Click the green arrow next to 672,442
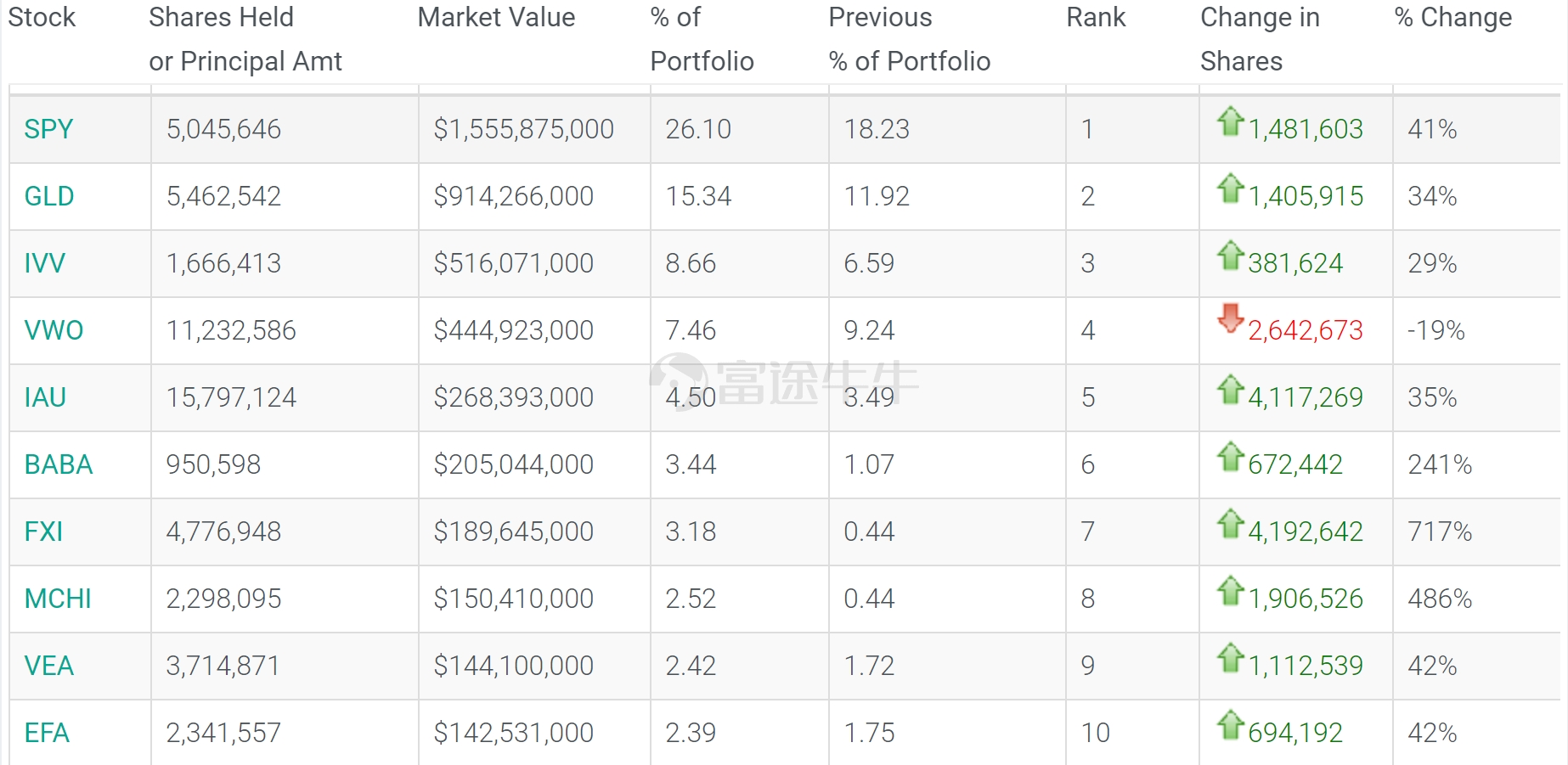The image size is (1568, 765). point(1230,457)
